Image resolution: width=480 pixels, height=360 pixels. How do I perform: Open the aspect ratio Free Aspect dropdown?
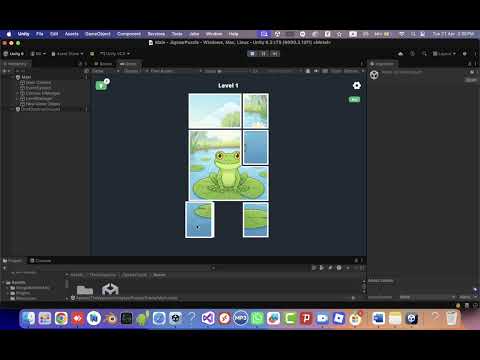tap(173, 71)
